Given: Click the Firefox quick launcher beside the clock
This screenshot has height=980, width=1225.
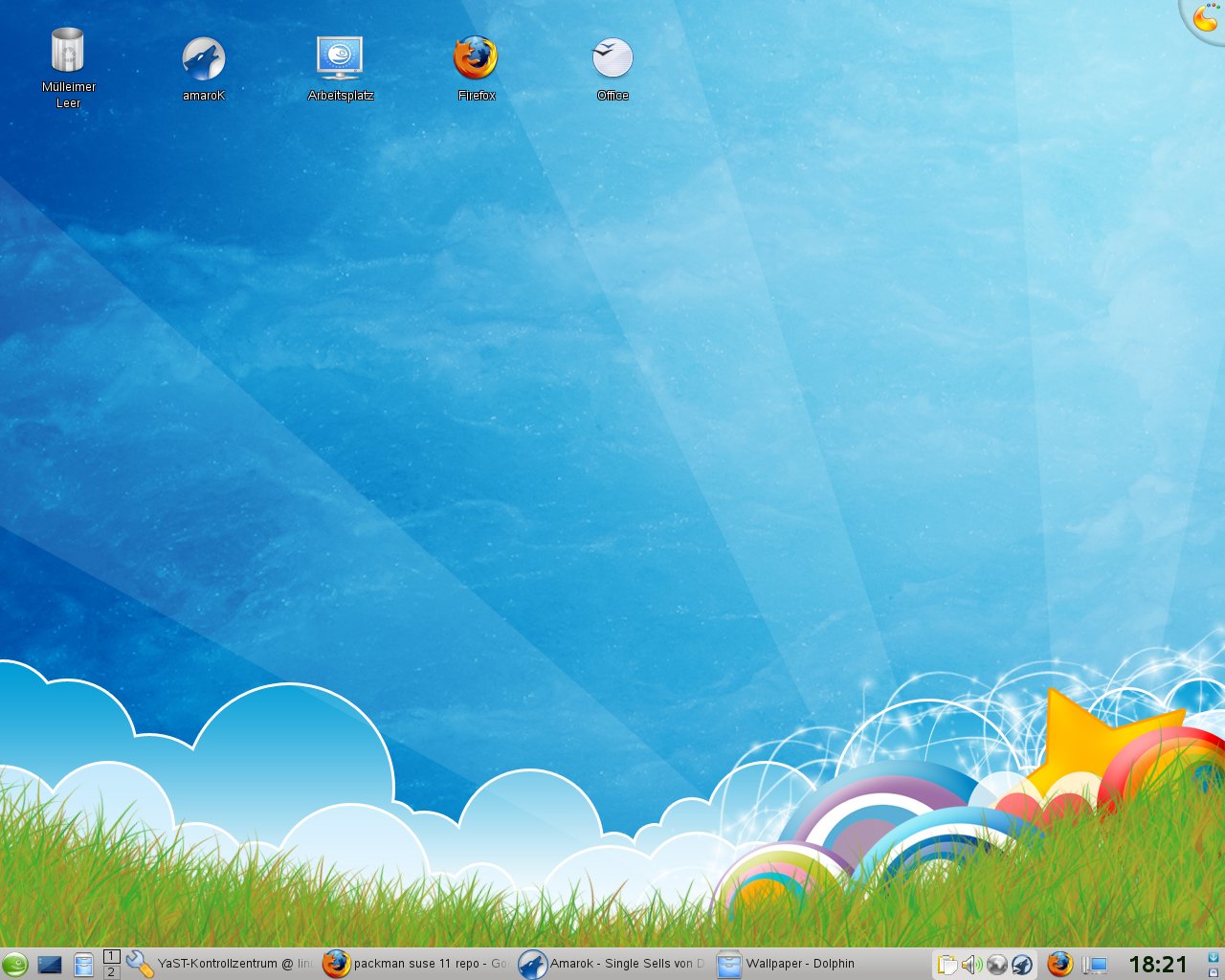Looking at the screenshot, I should coord(1059,964).
